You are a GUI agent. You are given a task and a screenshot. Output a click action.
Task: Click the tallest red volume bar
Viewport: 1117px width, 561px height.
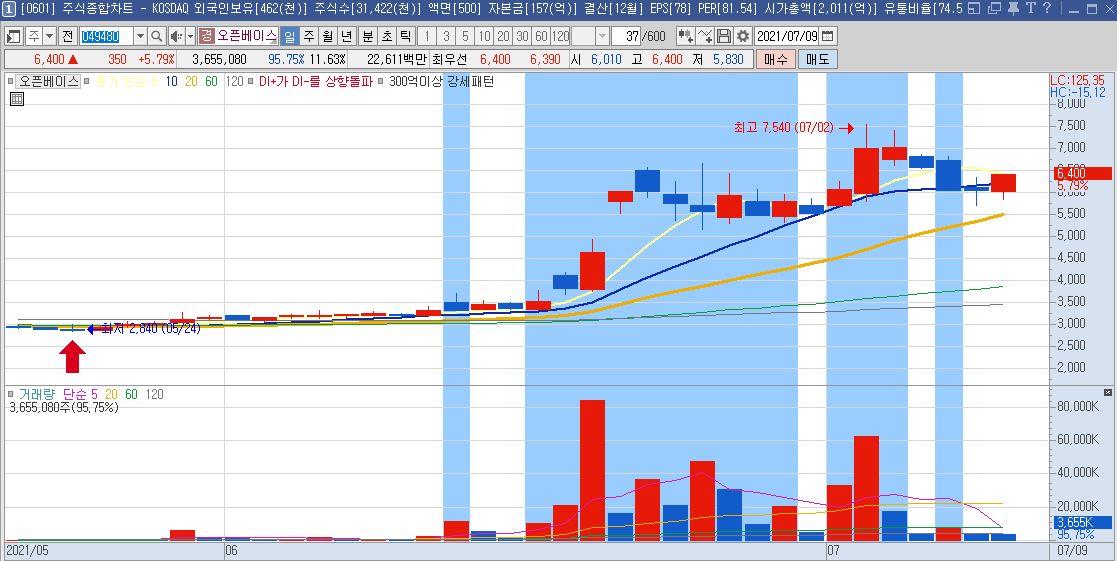pyautogui.click(x=592, y=471)
